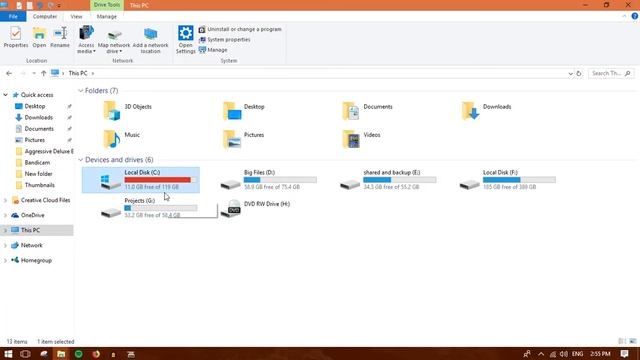The height and width of the screenshot is (360, 640).
Task: Open the Help question mark icon
Action: click(635, 16)
